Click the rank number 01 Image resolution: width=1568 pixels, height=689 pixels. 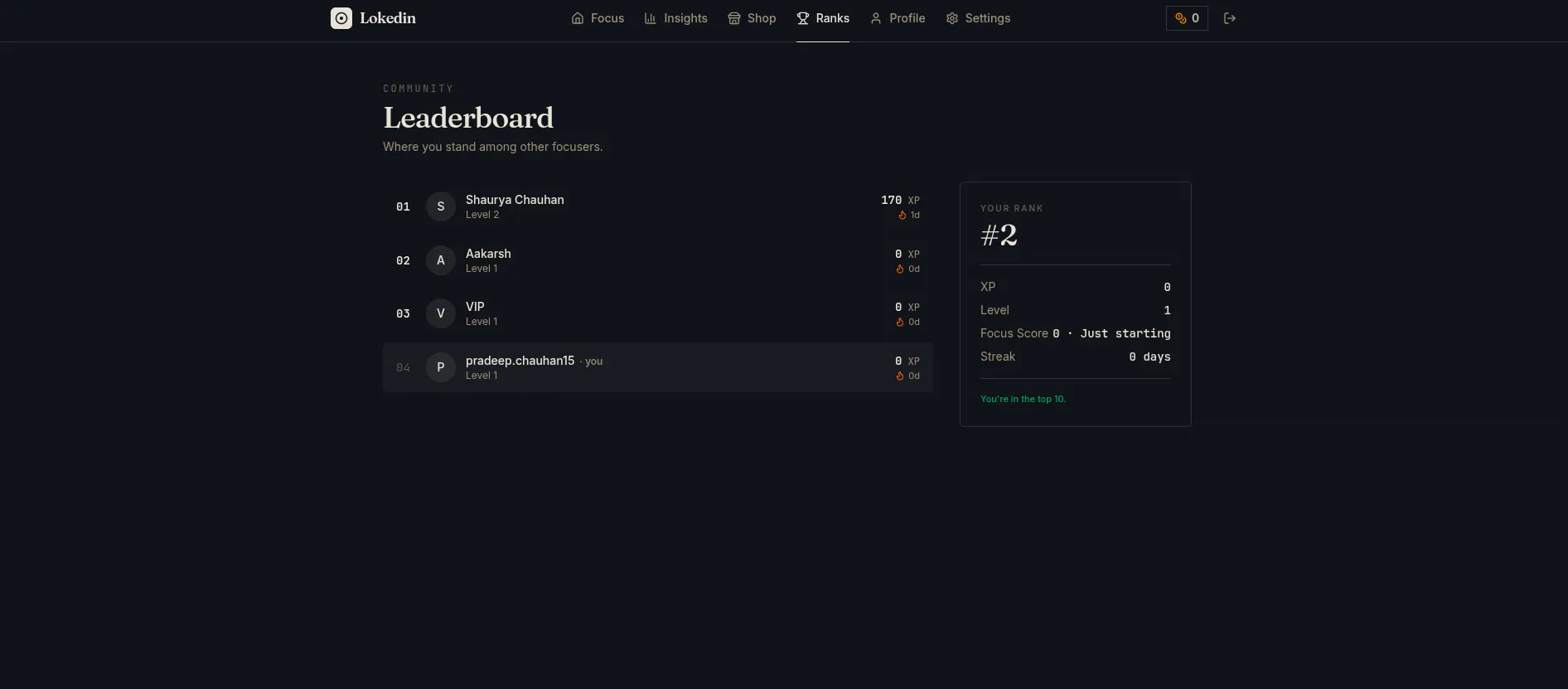click(x=403, y=206)
